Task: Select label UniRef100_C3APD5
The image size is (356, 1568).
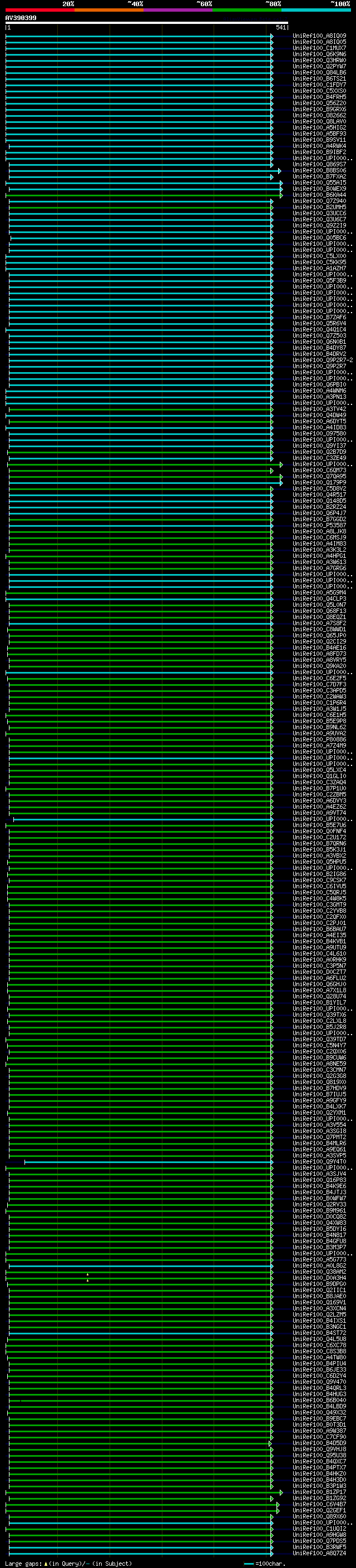Action: click(x=319, y=690)
